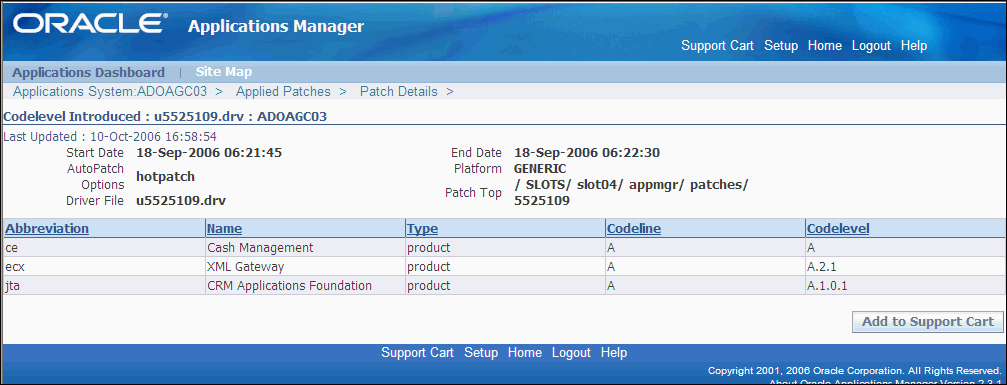Open Help in top header
The image size is (1007, 385).
tap(914, 46)
